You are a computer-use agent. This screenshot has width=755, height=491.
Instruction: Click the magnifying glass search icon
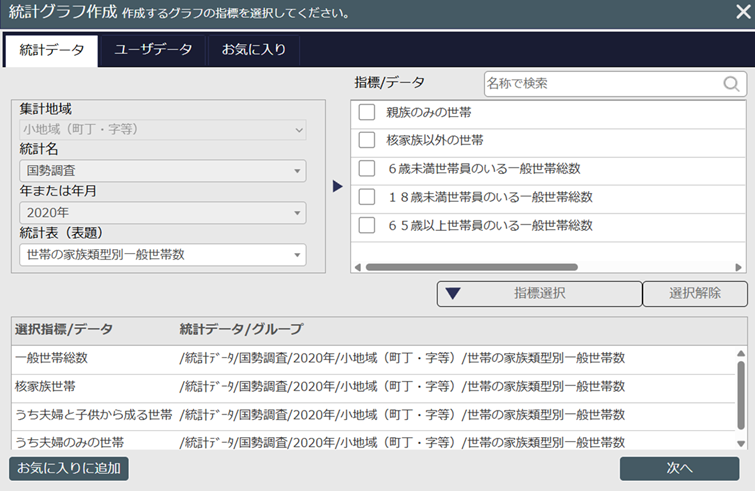[x=732, y=84]
